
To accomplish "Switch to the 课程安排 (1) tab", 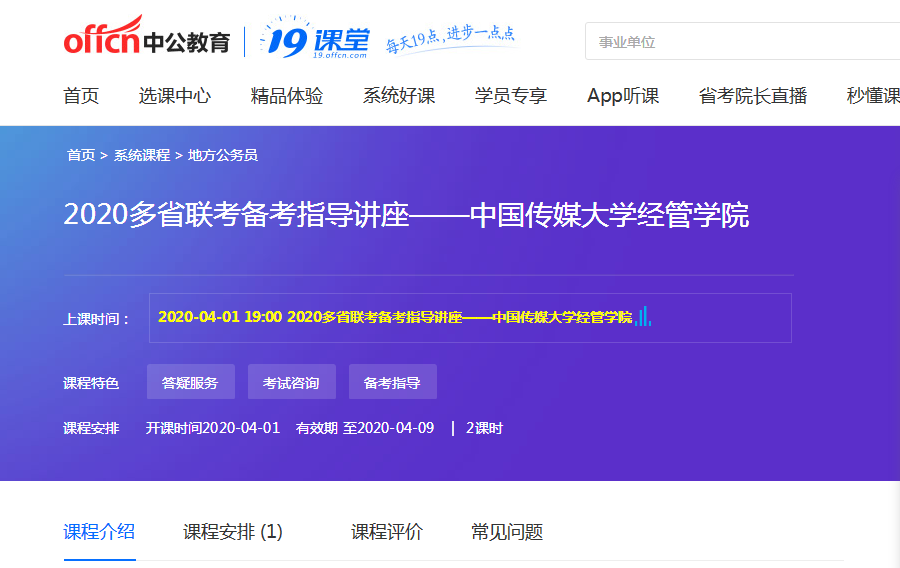I will [233, 532].
